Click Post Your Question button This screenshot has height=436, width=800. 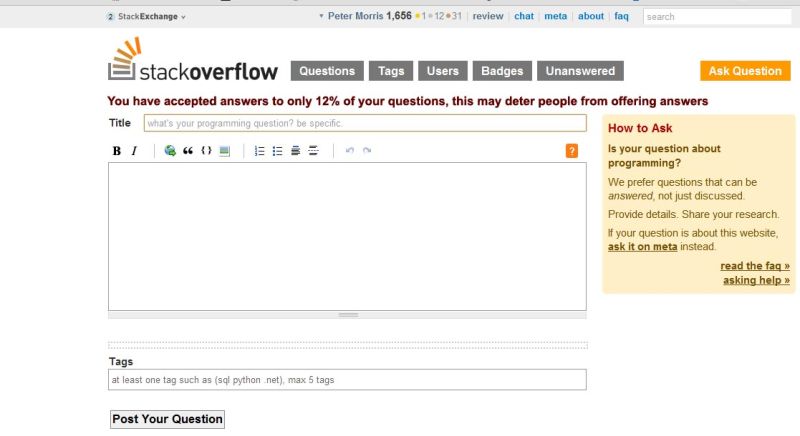[x=167, y=419]
